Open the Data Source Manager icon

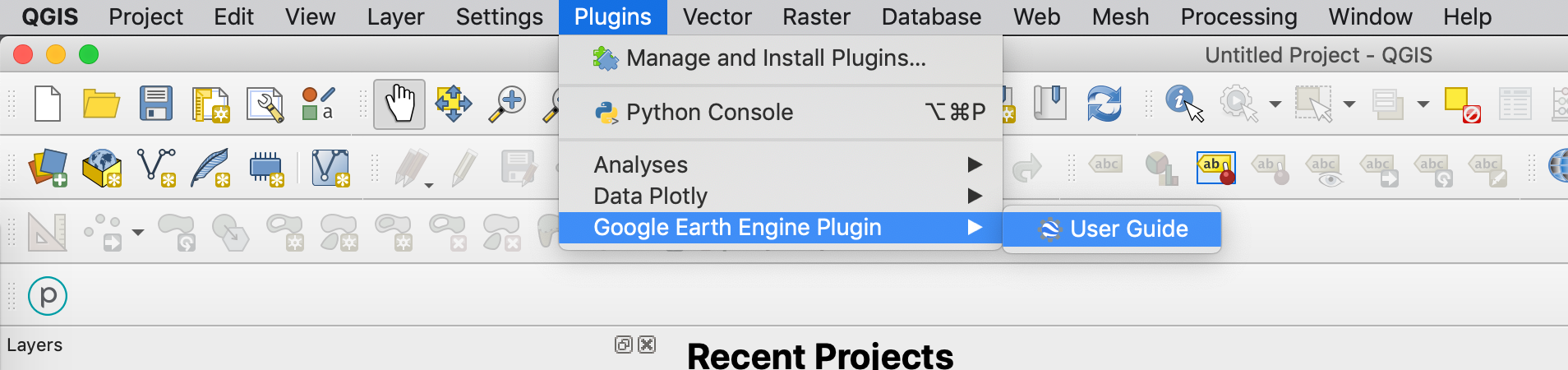click(x=48, y=168)
